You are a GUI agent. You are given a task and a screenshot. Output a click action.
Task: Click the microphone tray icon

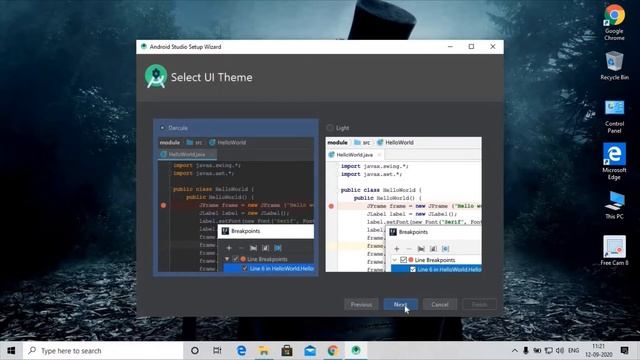[x=526, y=351]
